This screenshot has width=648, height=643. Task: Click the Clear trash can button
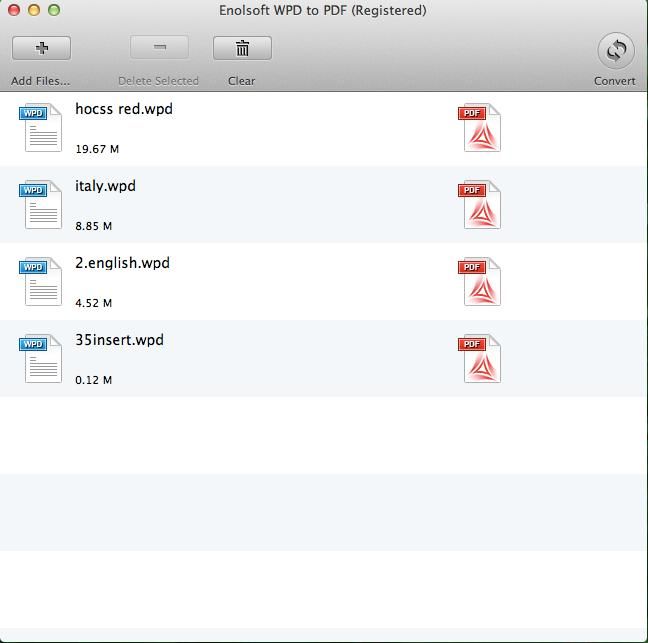point(243,48)
